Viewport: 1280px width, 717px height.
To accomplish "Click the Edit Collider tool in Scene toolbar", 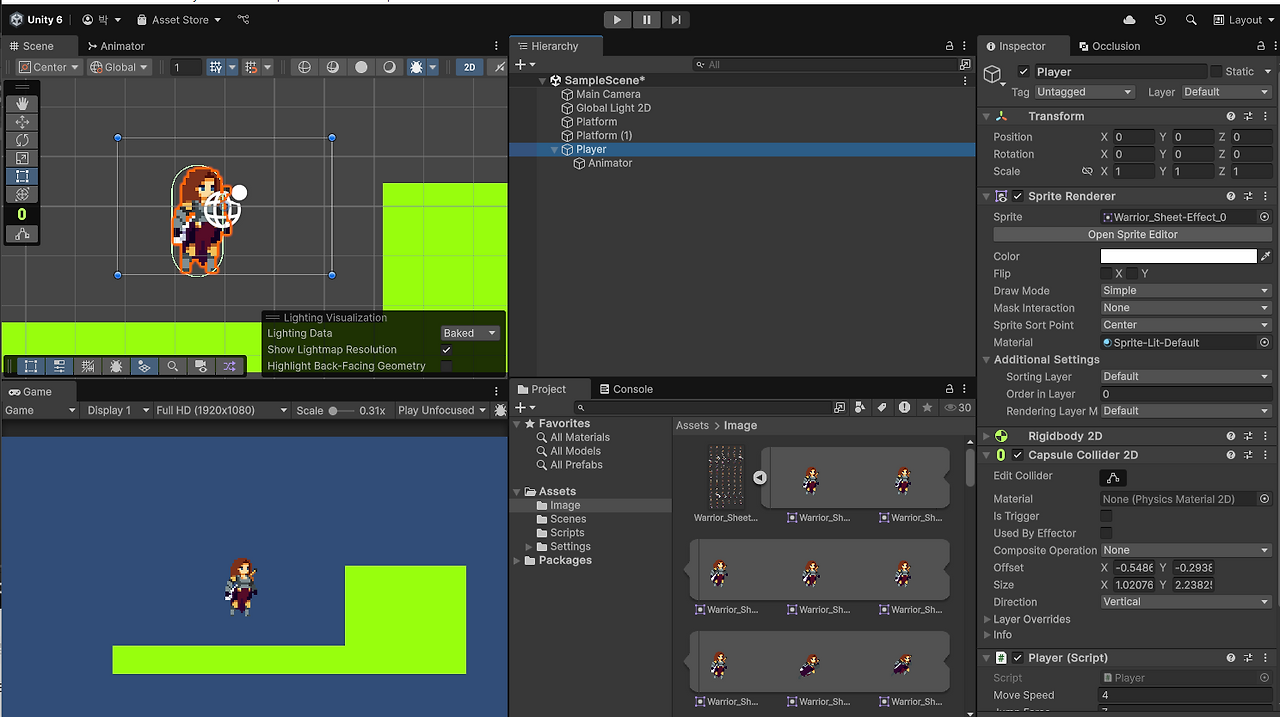I will [x=22, y=234].
